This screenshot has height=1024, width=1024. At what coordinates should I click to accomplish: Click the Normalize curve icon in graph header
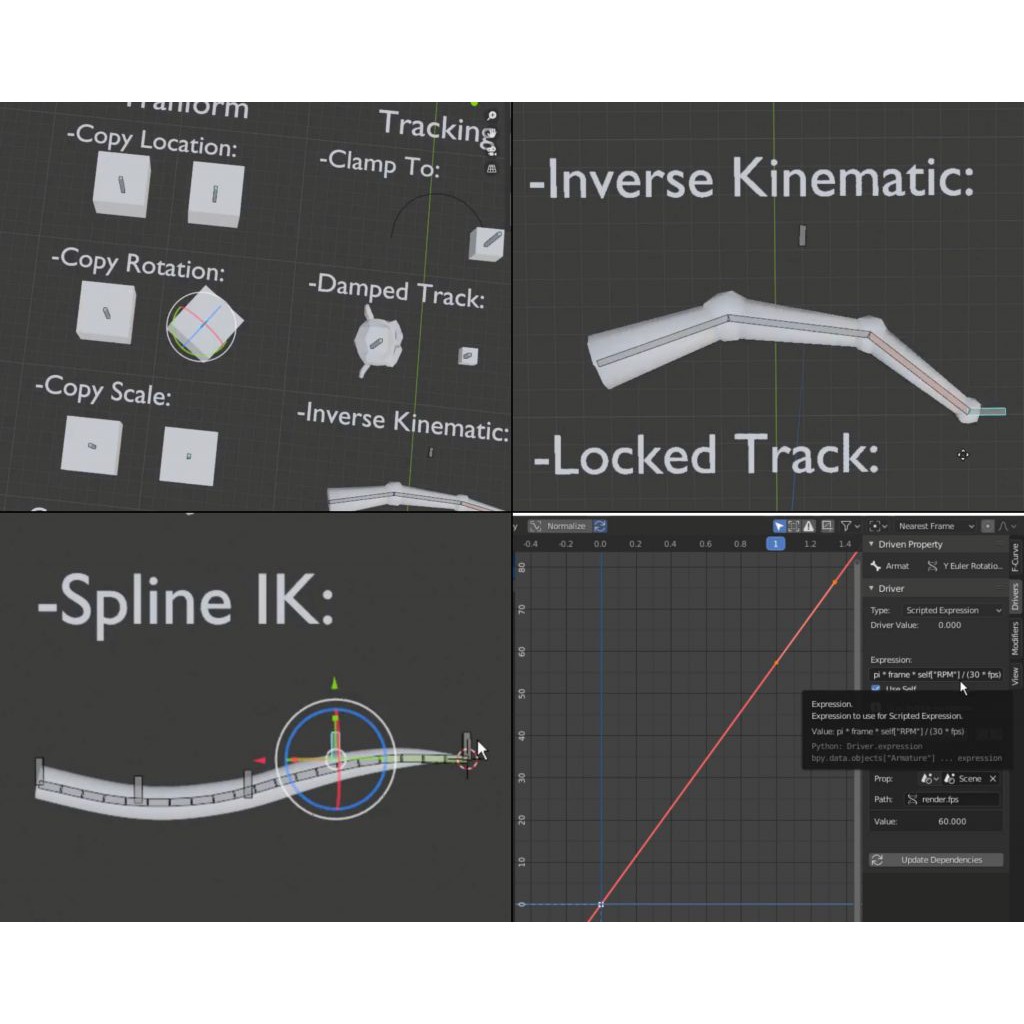536,526
